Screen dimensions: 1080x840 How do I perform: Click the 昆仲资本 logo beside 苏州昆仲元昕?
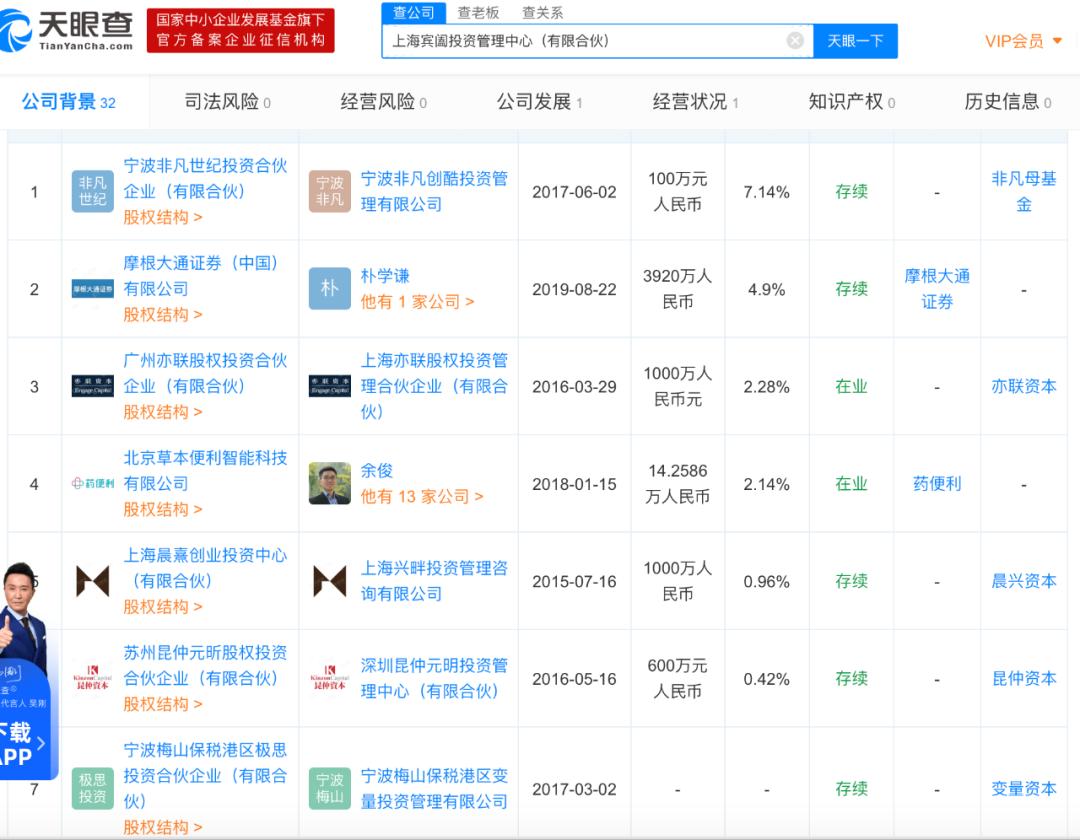(92, 678)
